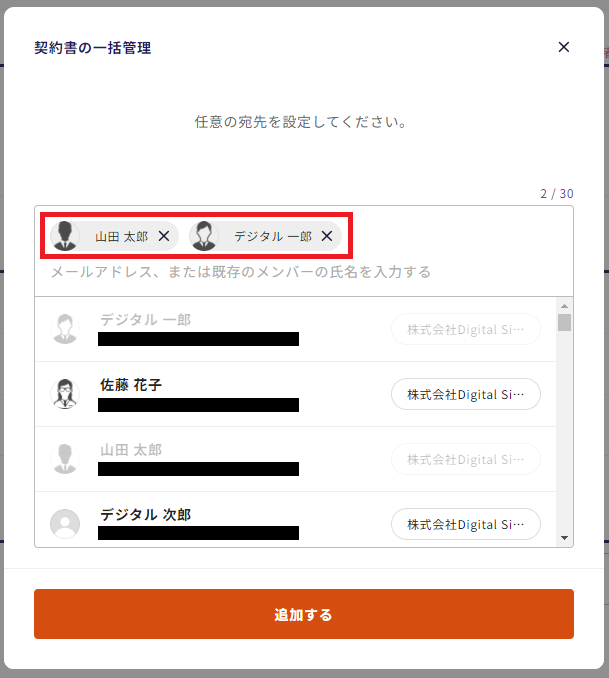Remove the 山田 太郎 chip with its X
The width and height of the screenshot is (609, 678).
click(x=164, y=236)
